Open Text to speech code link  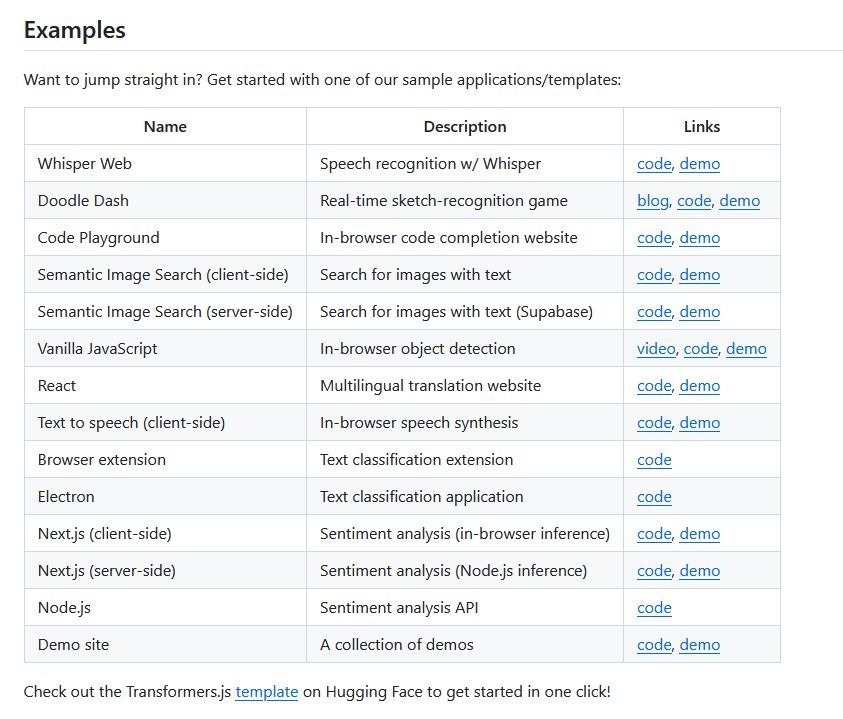pyautogui.click(x=654, y=423)
